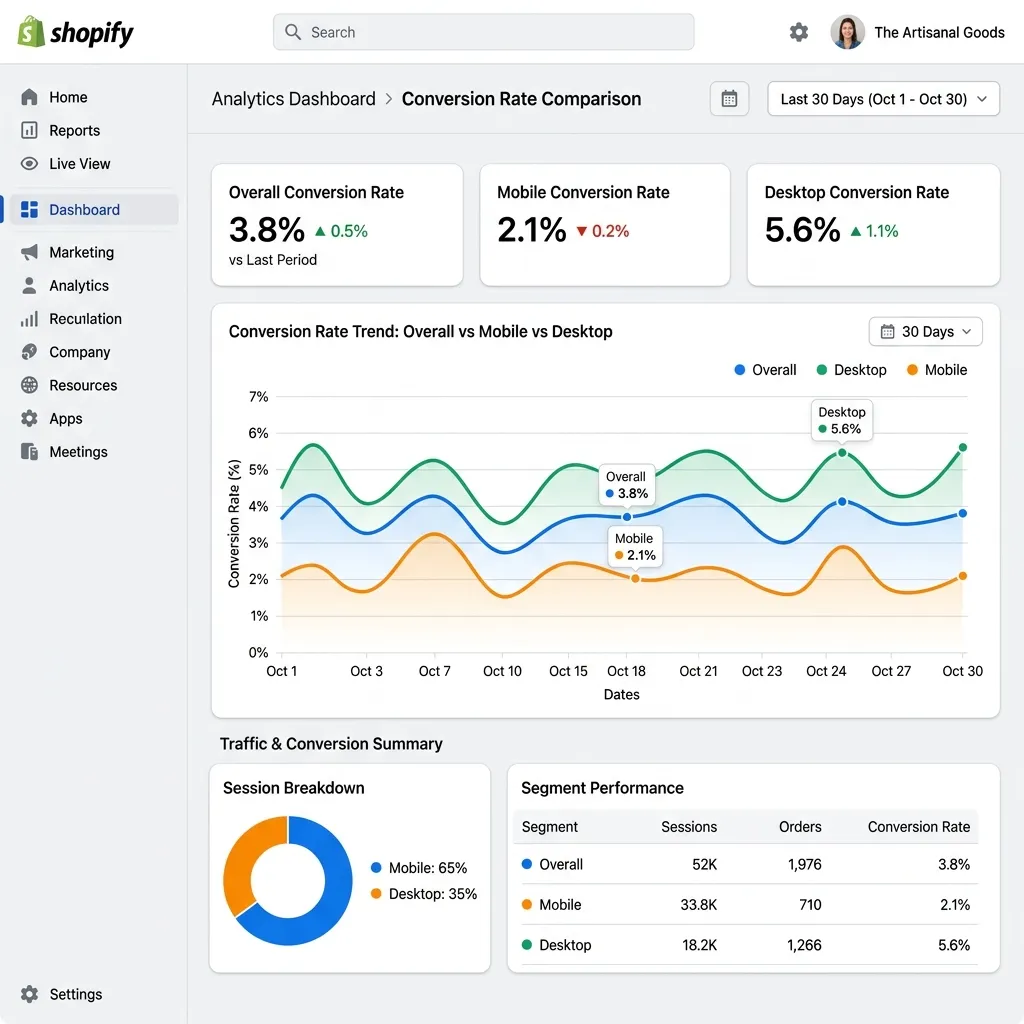Click the Oct 30 axis label
The image size is (1024, 1024).
(962, 671)
